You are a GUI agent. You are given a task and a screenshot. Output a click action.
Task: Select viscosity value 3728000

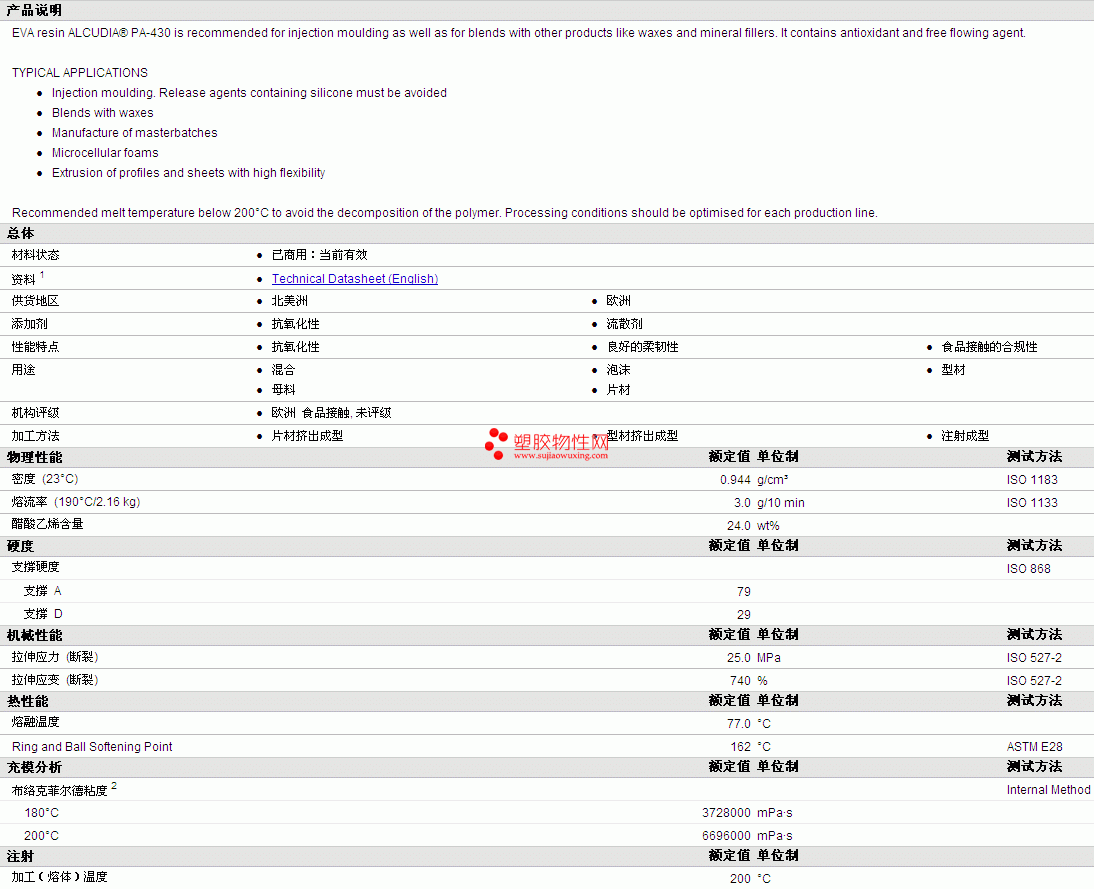pos(726,813)
